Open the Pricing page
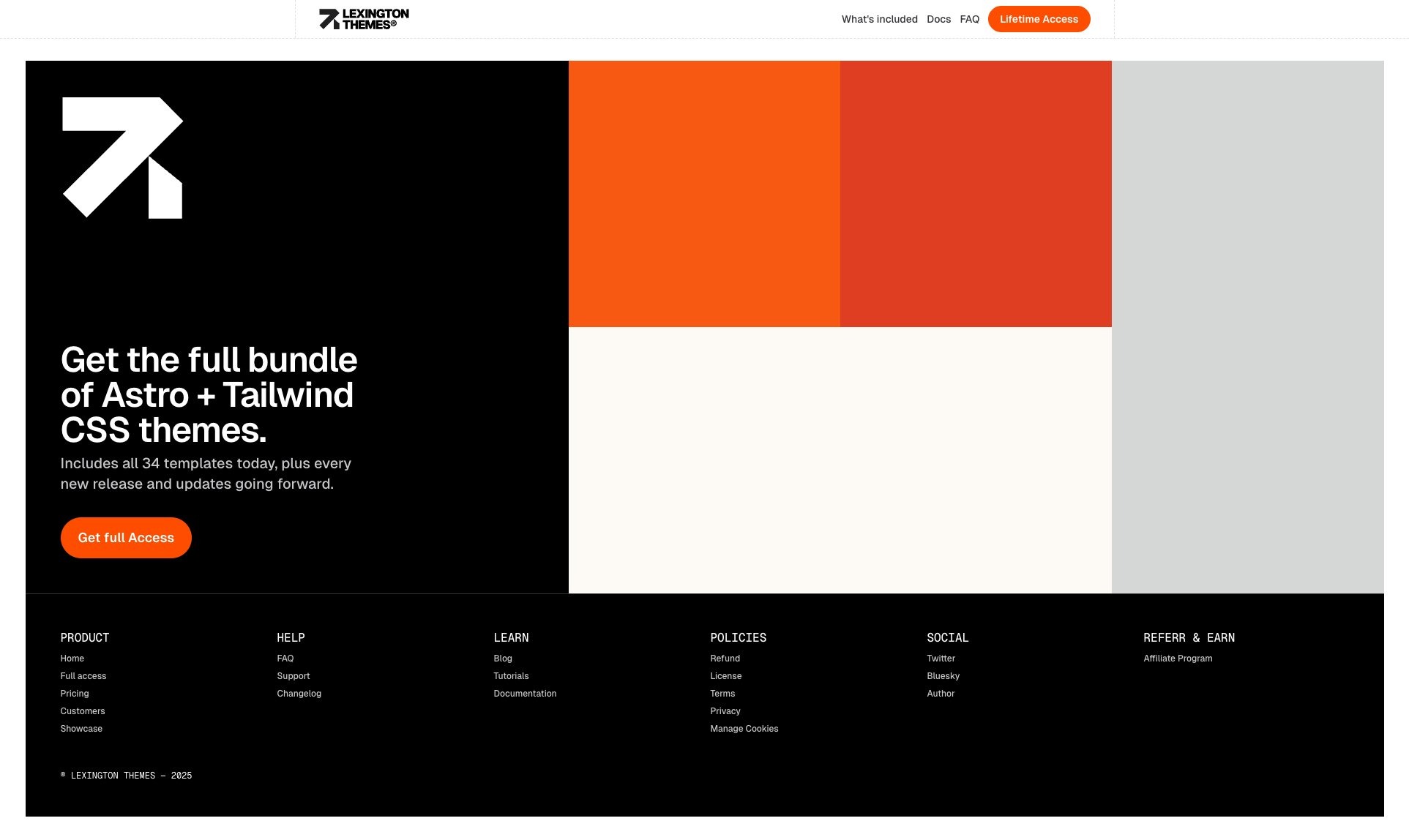This screenshot has height=840, width=1409. [74, 693]
